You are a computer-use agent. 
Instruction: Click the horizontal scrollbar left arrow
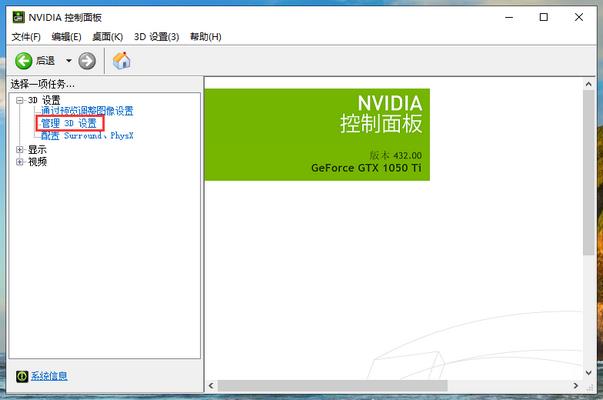point(211,385)
